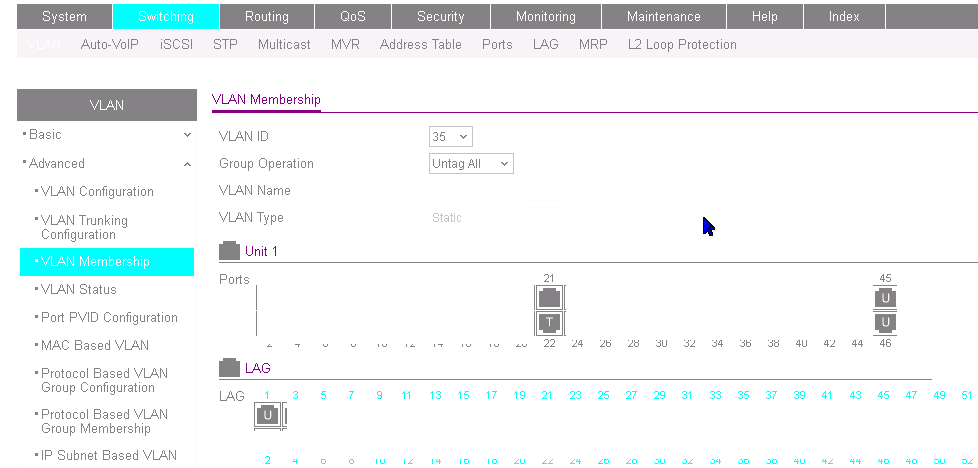Expand the LAG section label
Image resolution: width=978 pixels, height=468 pixels.
point(258,368)
